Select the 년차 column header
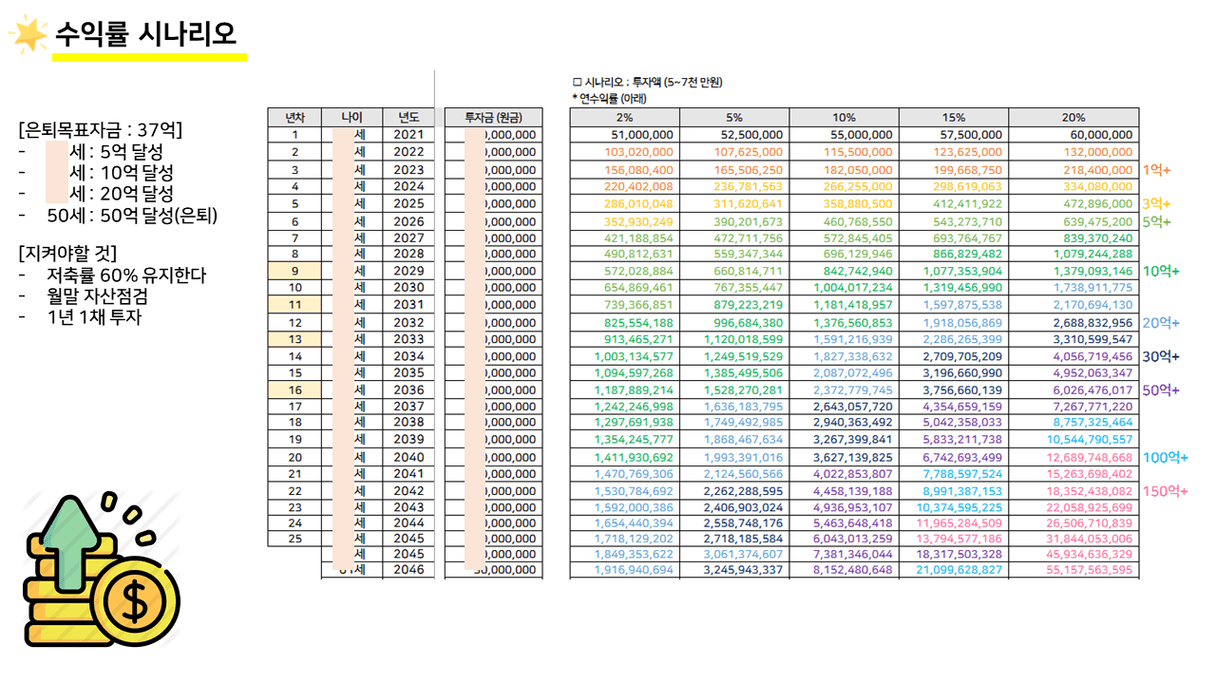Viewport: 1216px width, 684px height. (x=295, y=118)
